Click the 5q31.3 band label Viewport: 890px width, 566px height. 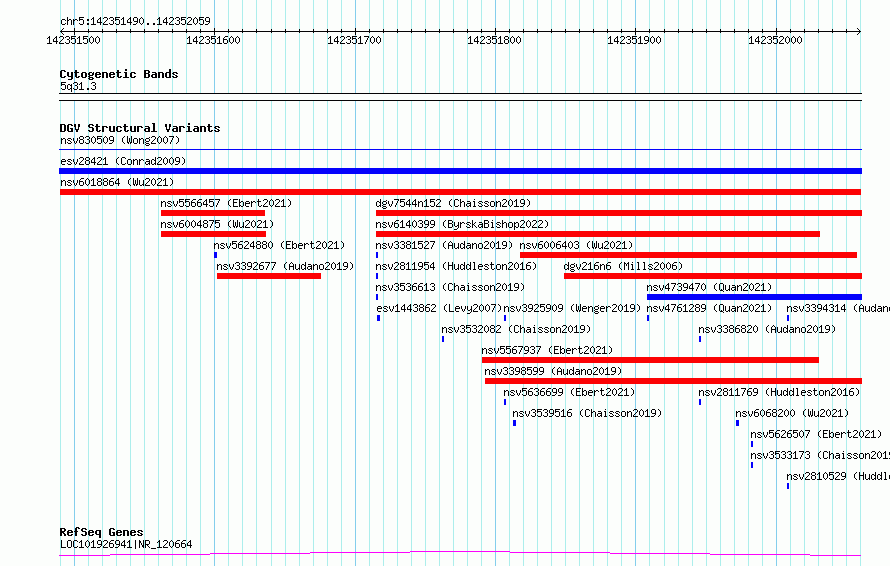coord(78,86)
